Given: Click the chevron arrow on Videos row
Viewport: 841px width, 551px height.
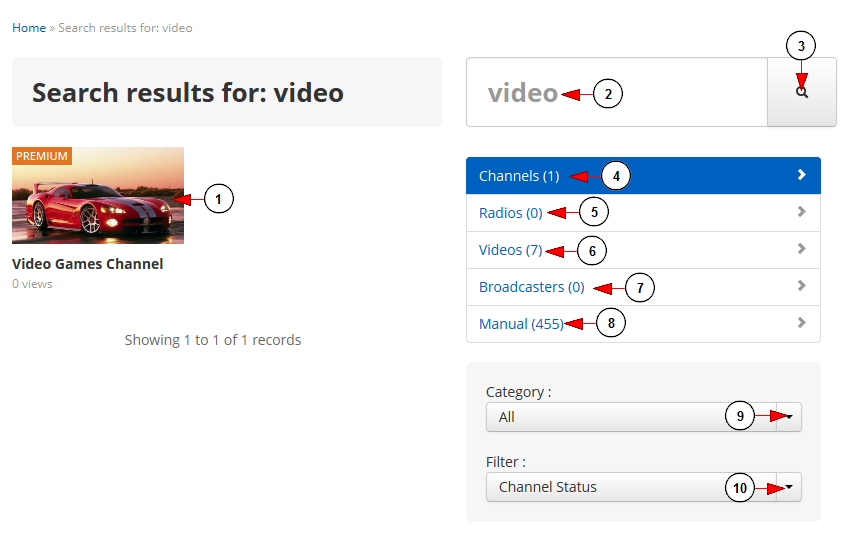Looking at the screenshot, I should point(801,249).
